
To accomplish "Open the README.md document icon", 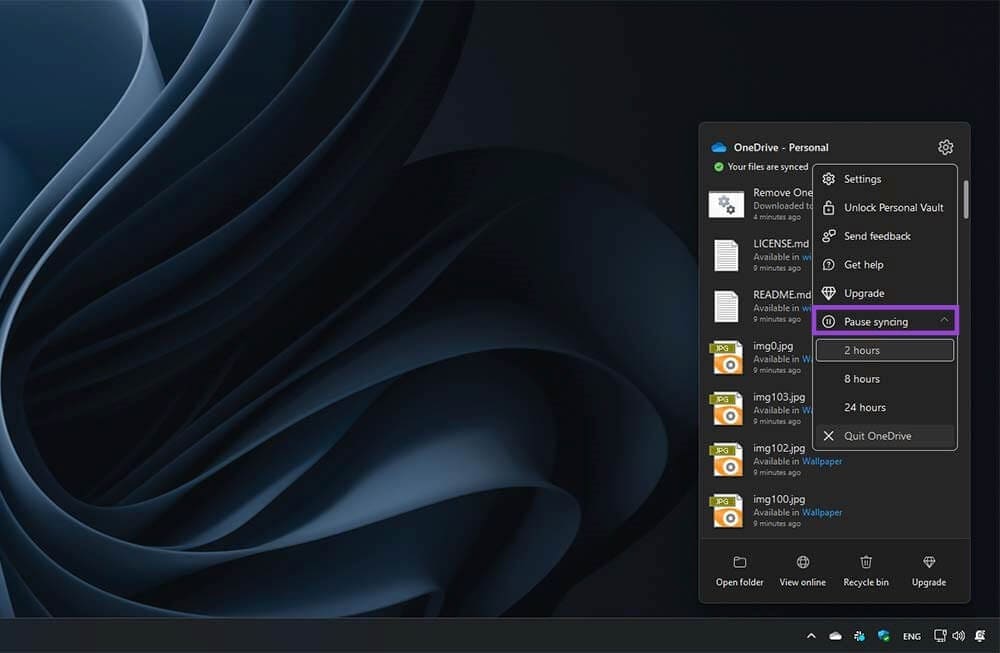I will 726,306.
